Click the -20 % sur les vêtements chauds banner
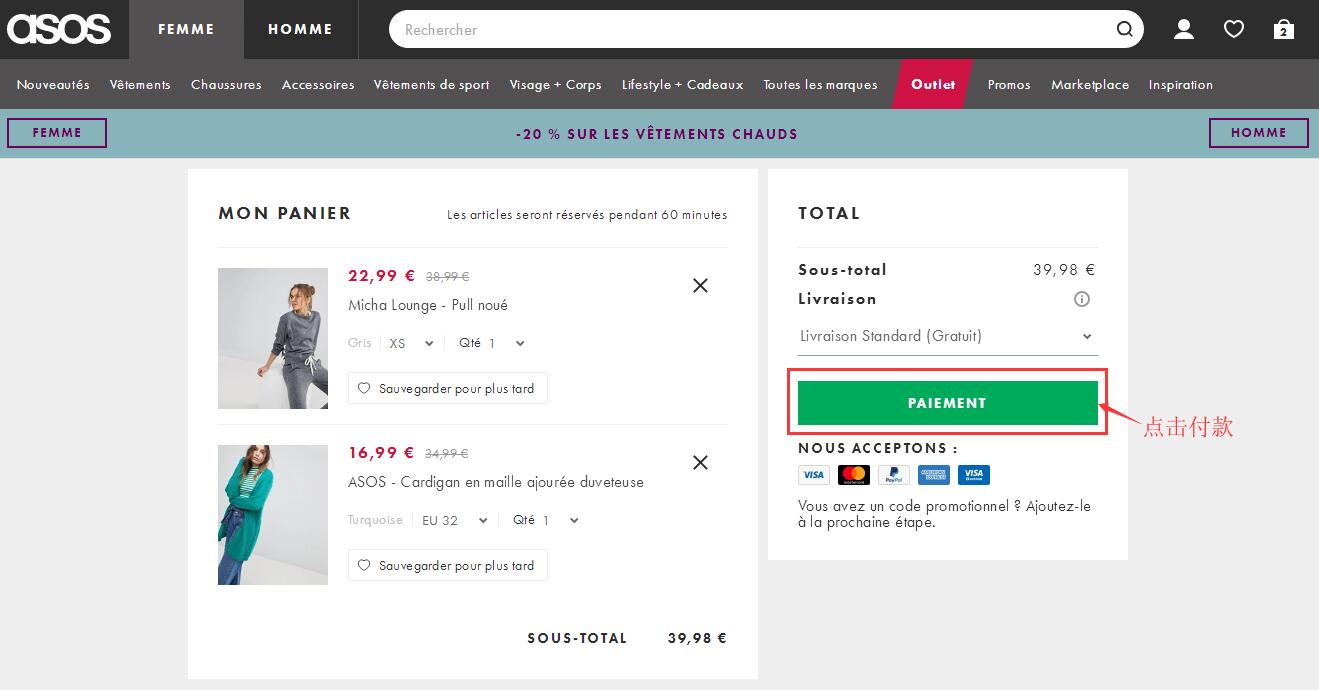This screenshot has height=690, width=1319. (x=657, y=134)
